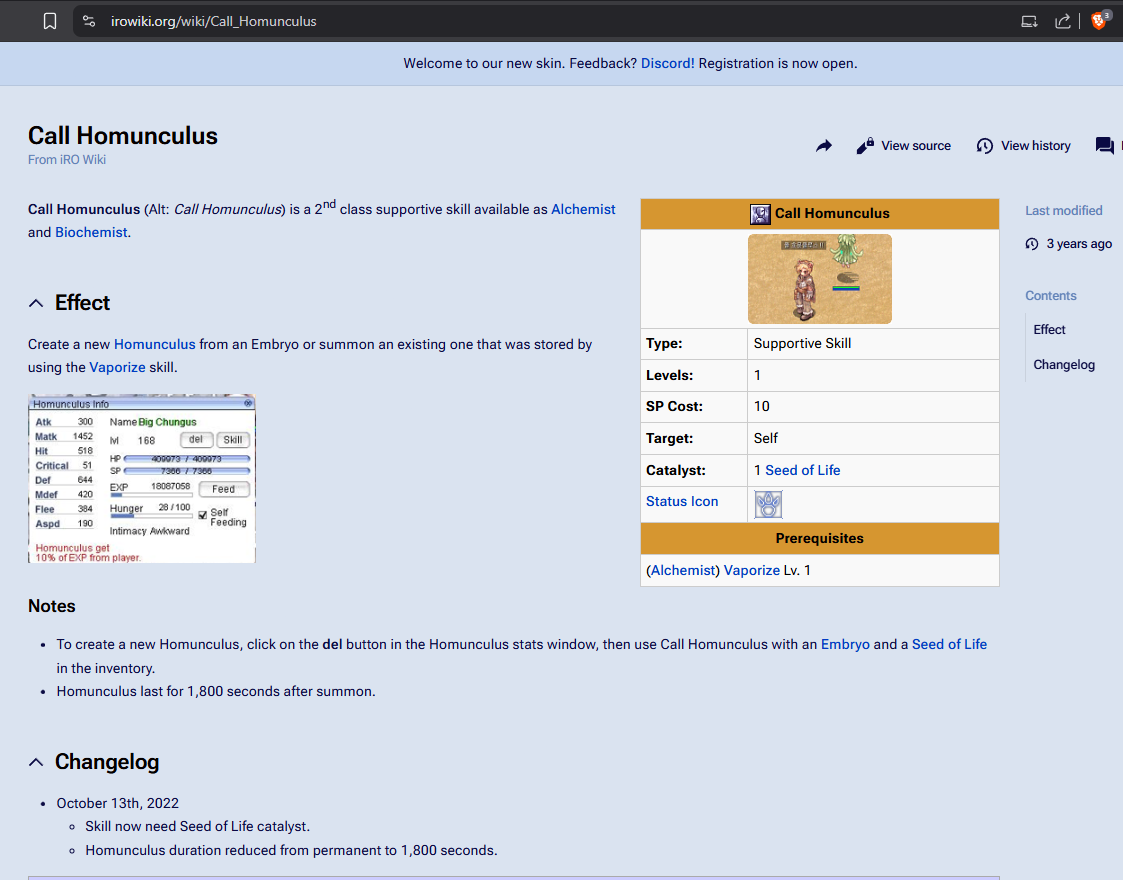Click the Brave shields lion icon
Image resolution: width=1123 pixels, height=880 pixels.
(x=1098, y=21)
